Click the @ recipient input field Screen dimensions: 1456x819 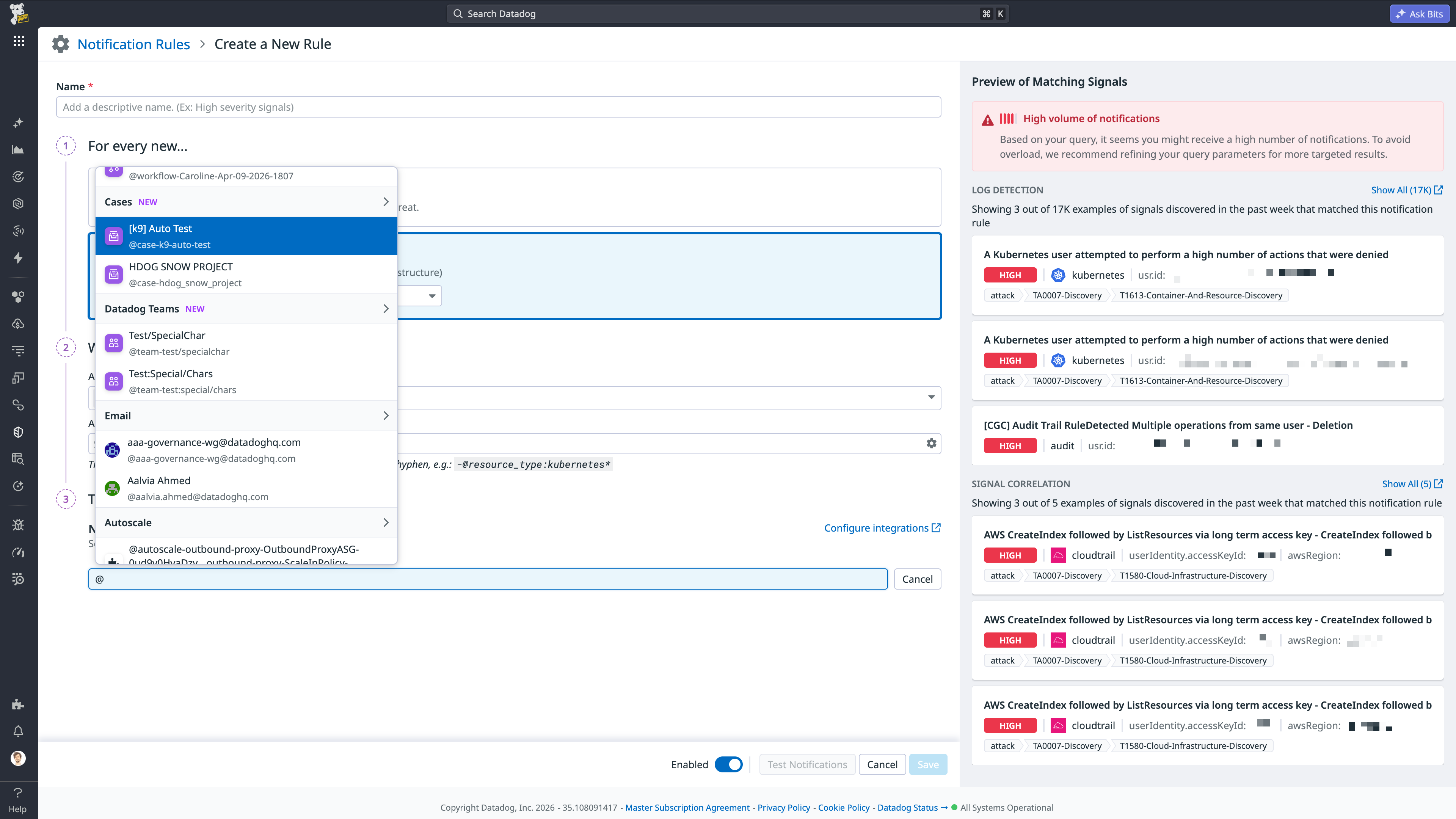click(488, 579)
